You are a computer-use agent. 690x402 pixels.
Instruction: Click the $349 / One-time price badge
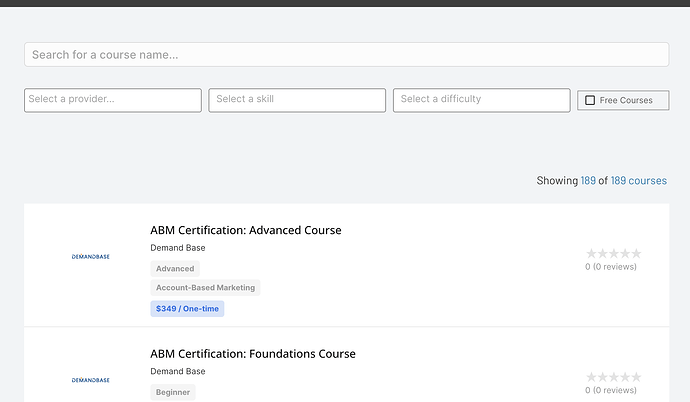tap(187, 308)
